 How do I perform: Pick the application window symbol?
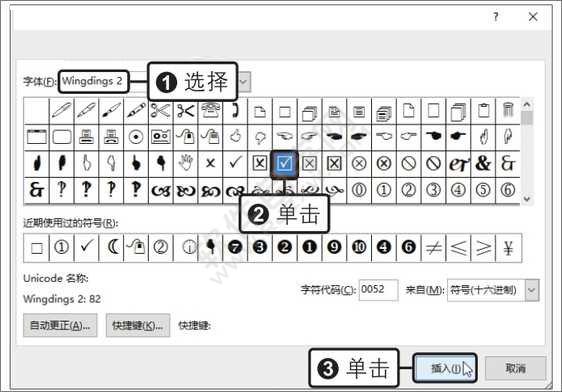point(37,137)
